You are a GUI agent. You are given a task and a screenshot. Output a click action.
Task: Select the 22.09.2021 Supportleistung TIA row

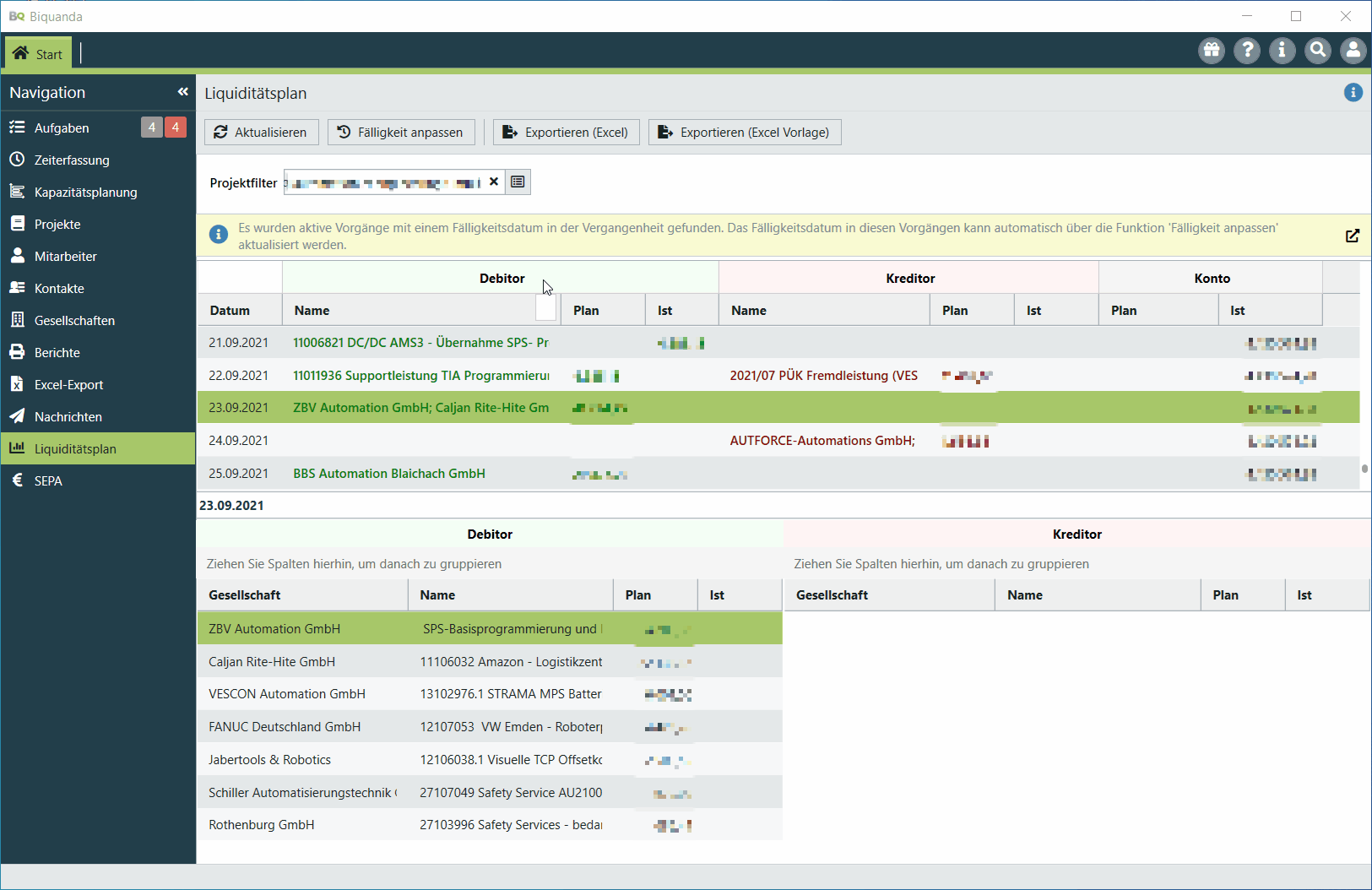(x=420, y=376)
